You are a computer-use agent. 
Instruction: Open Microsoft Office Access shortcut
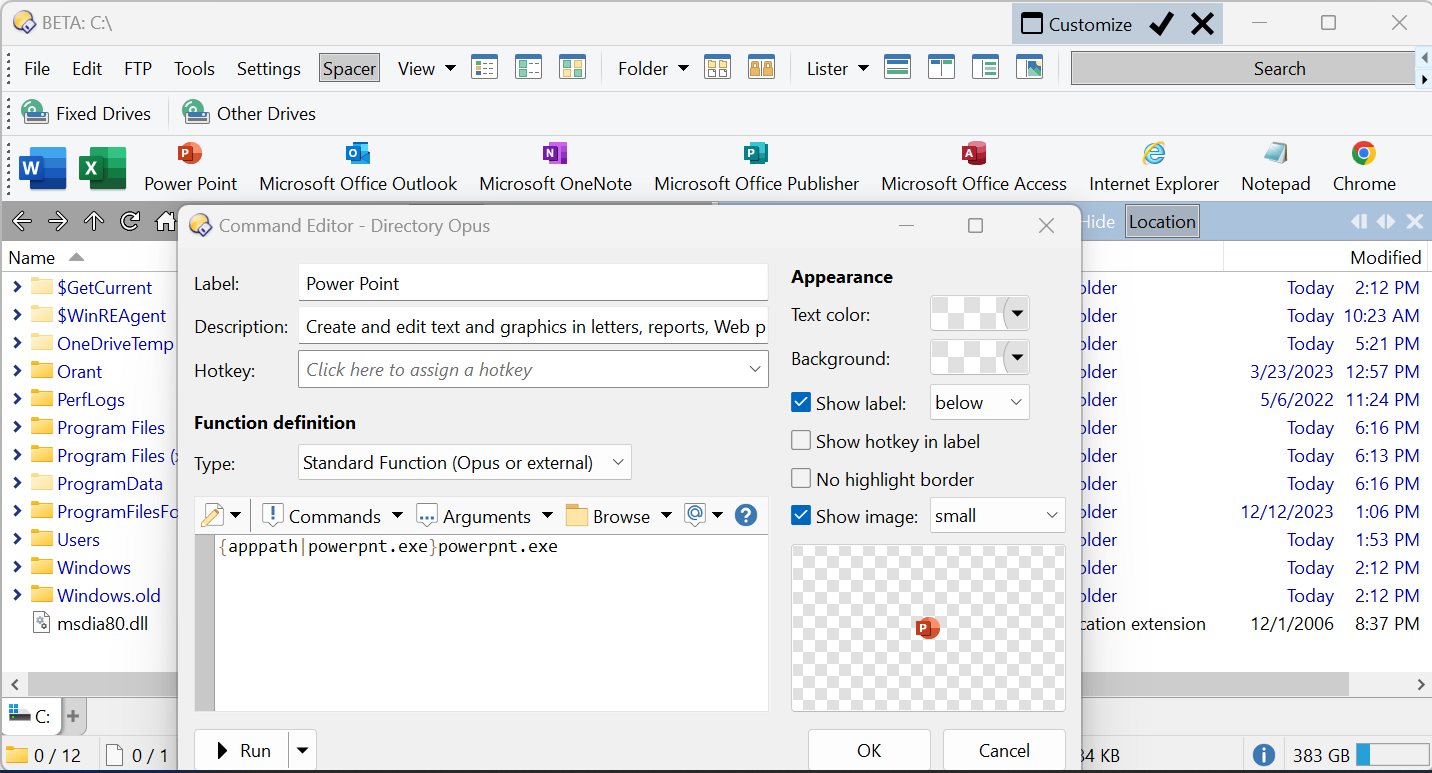974,168
